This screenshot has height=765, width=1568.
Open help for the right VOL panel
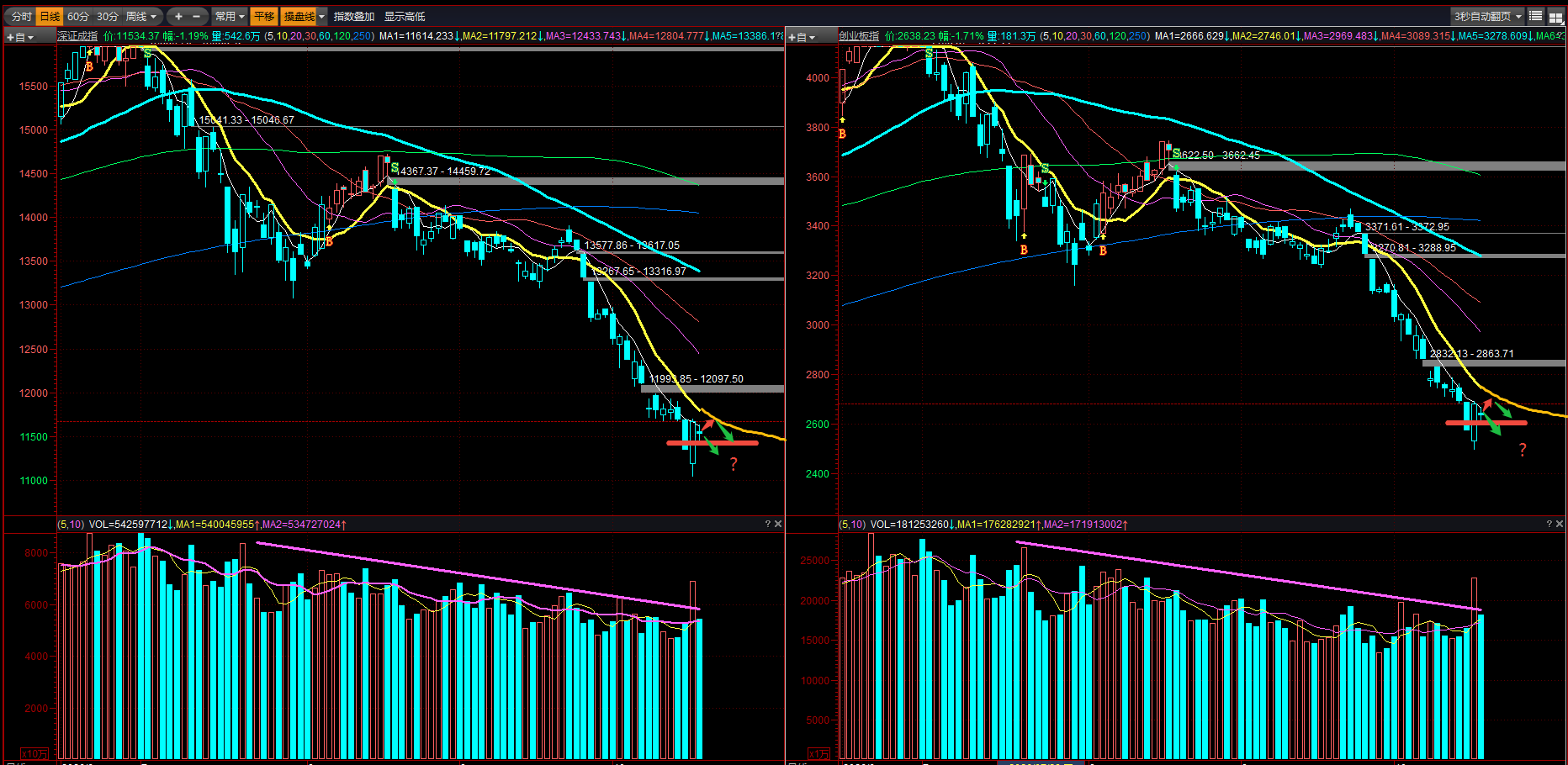1549,524
